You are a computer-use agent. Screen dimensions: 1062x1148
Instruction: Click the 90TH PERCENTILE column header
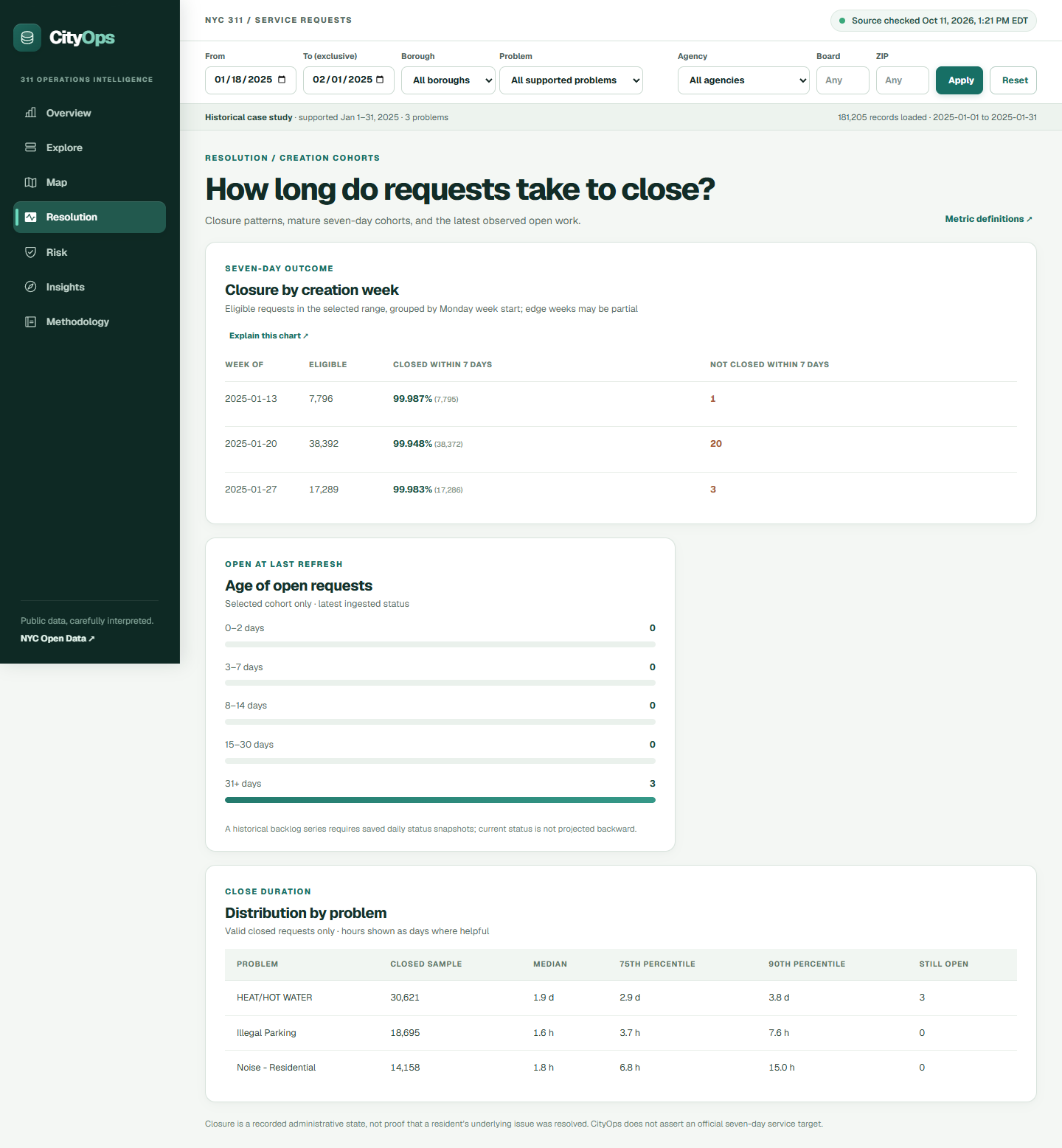point(807,964)
